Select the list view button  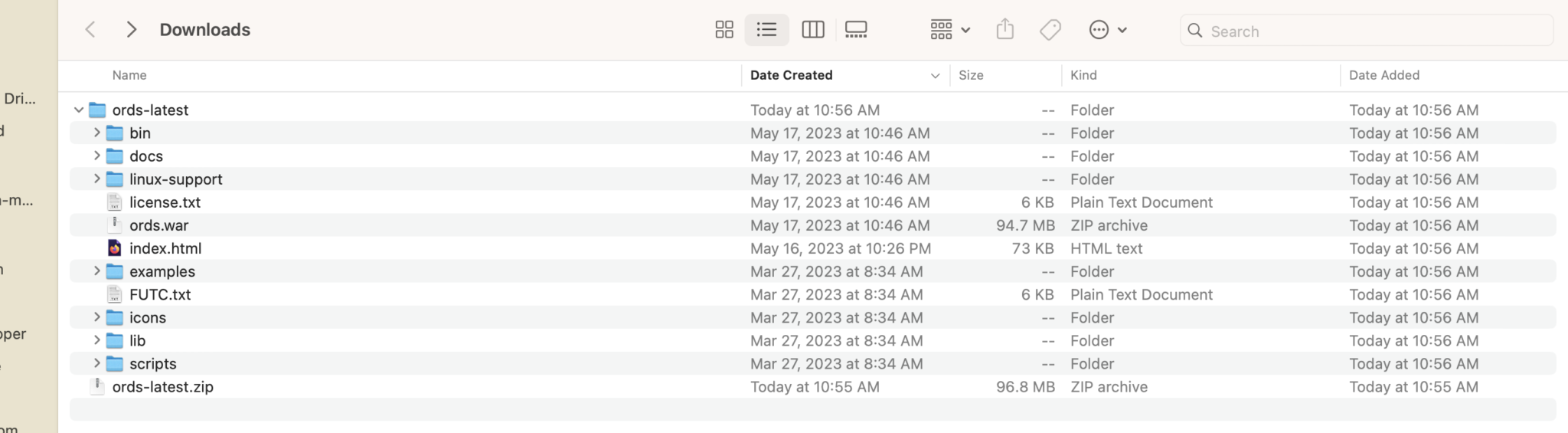[766, 30]
